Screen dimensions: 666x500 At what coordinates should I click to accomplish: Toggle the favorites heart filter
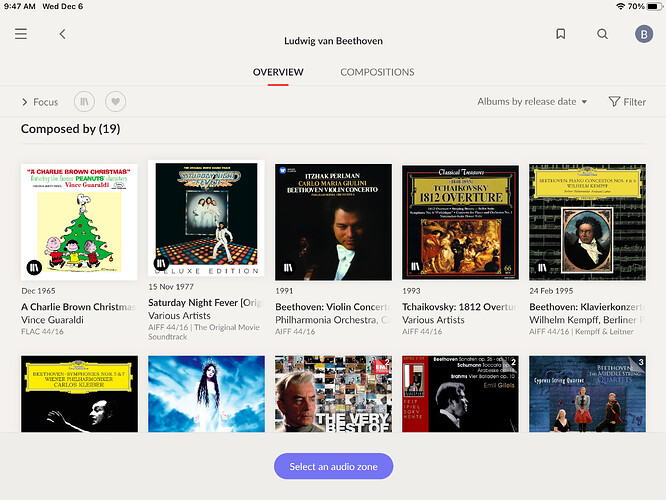point(116,102)
